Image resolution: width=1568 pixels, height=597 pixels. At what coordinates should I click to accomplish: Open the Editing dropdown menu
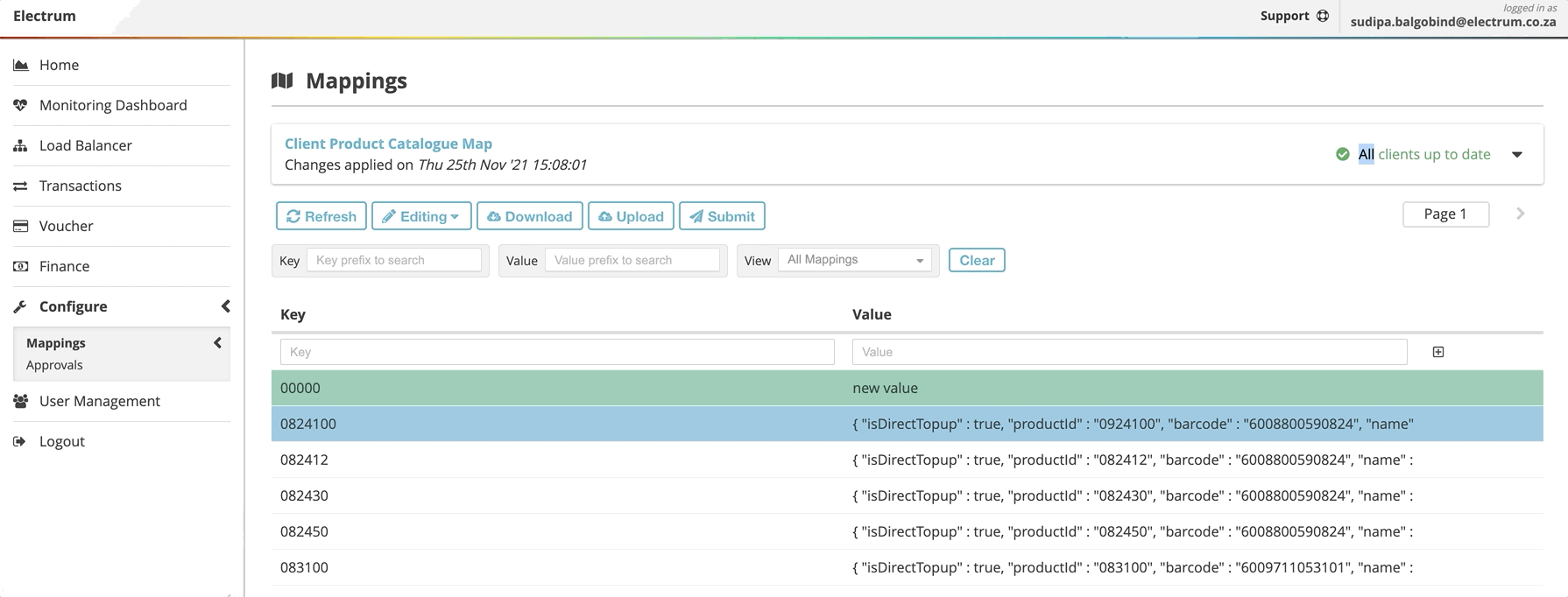pos(421,216)
